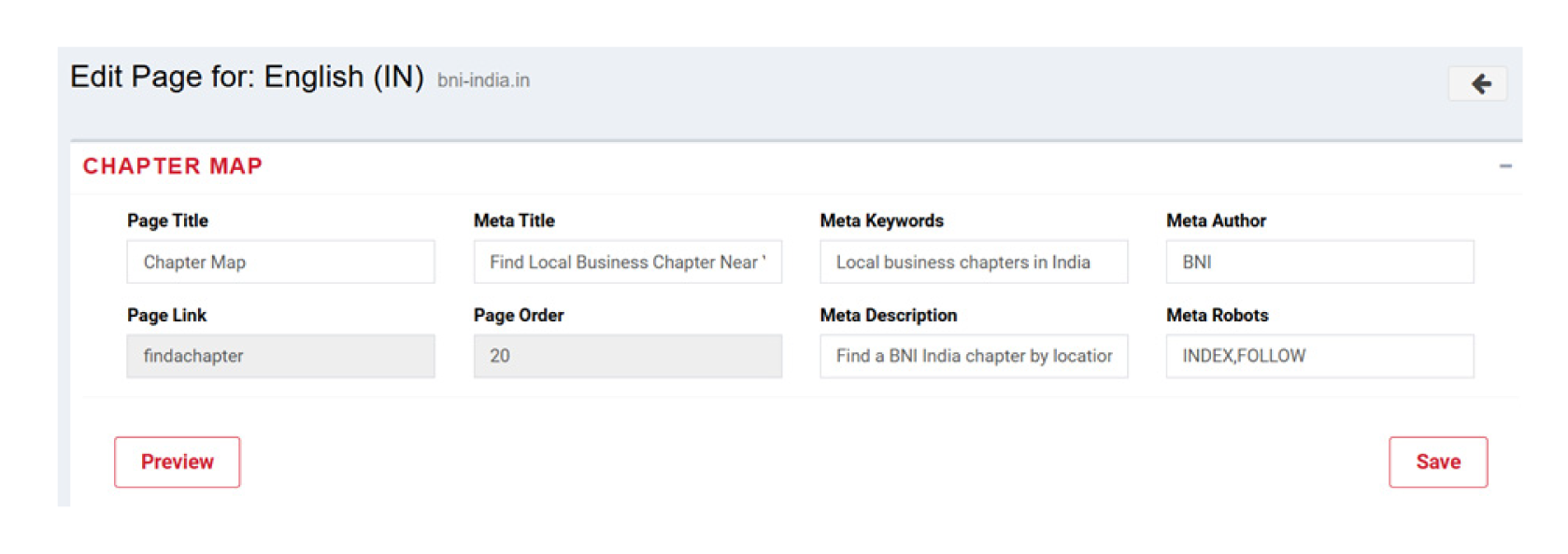Viewport: 1568px width, 554px height.
Task: Edit the Meta Description field
Action: pyautogui.click(x=974, y=356)
